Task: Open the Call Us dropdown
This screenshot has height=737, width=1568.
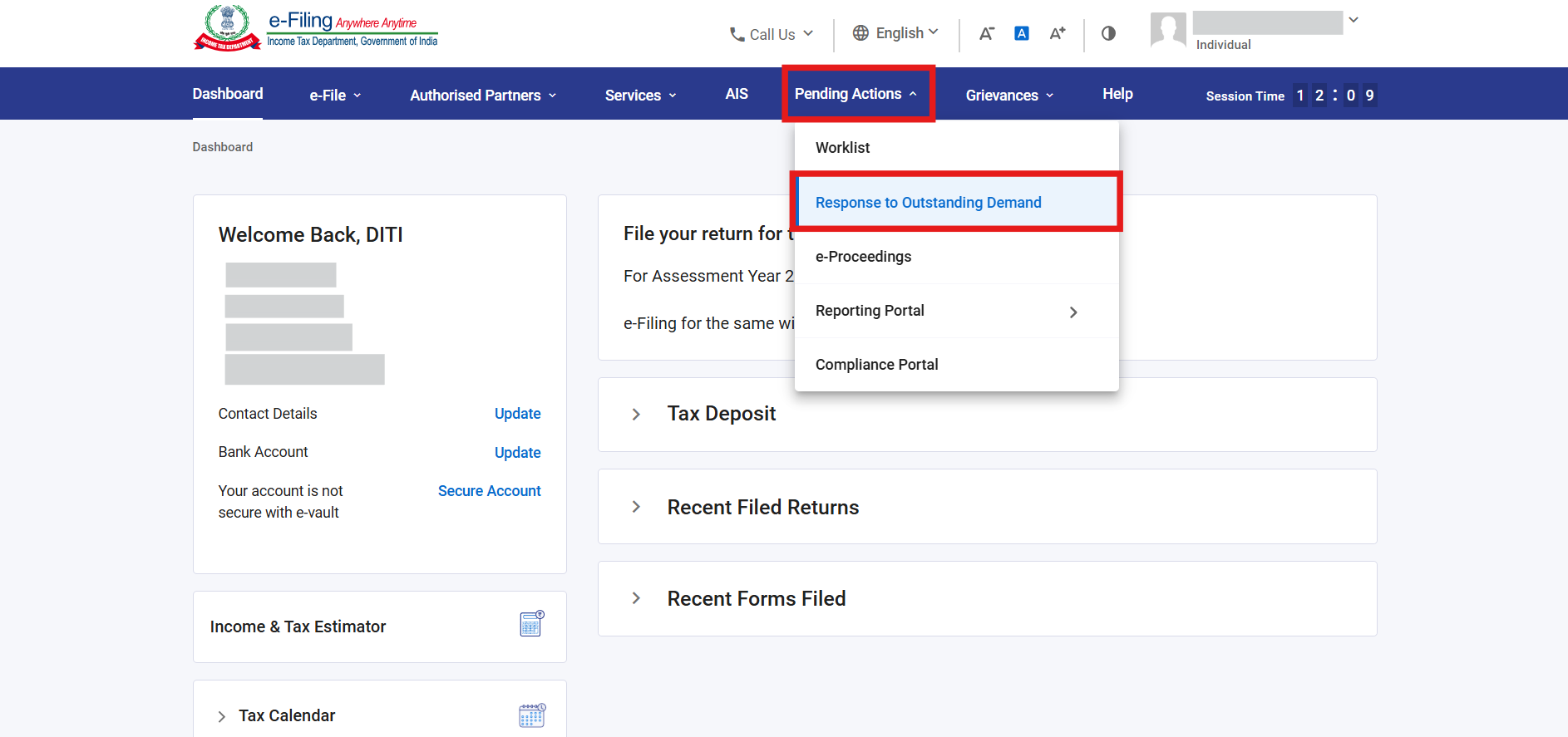Action: click(771, 34)
